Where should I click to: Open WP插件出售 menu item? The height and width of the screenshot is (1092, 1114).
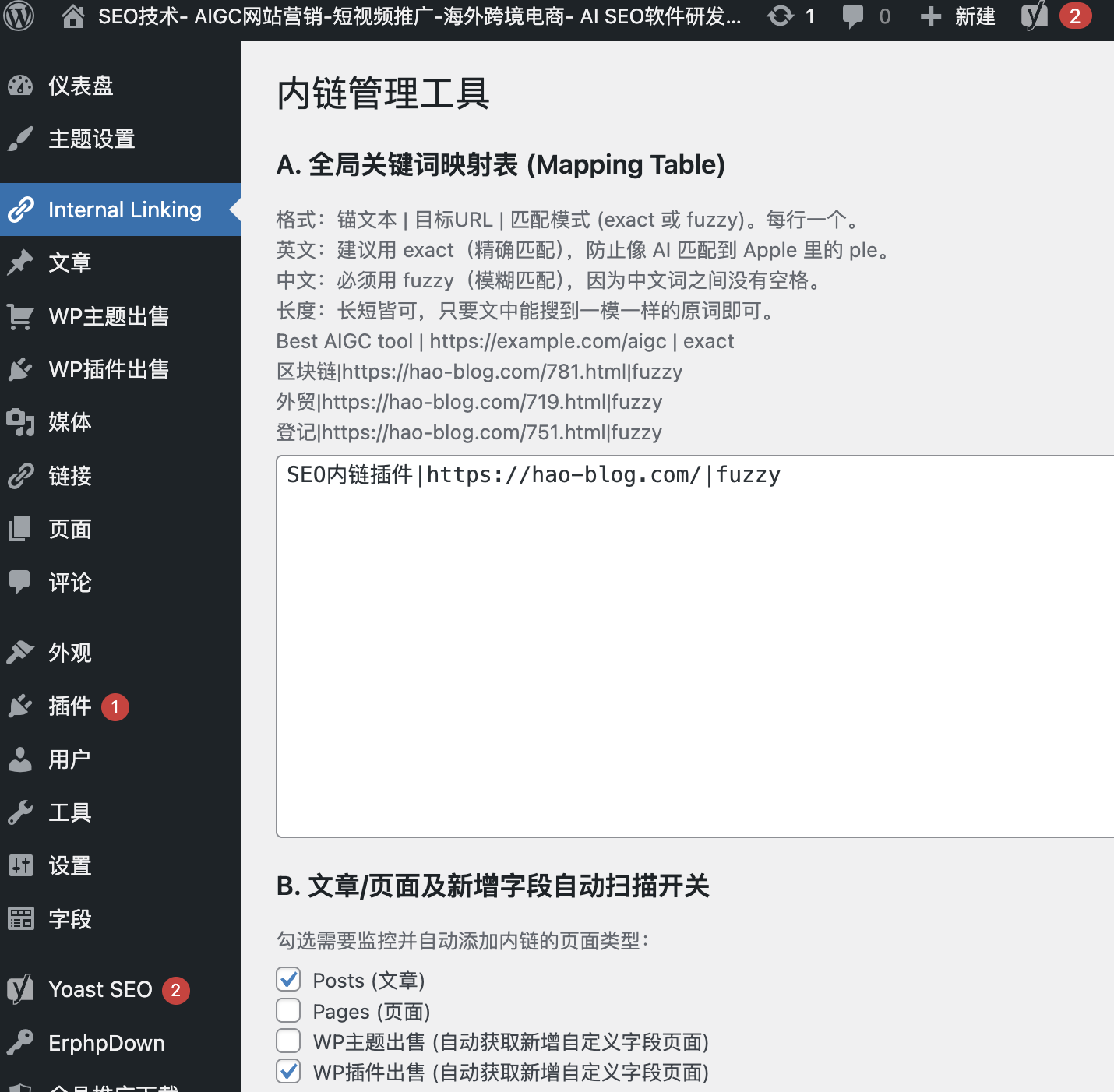click(109, 369)
